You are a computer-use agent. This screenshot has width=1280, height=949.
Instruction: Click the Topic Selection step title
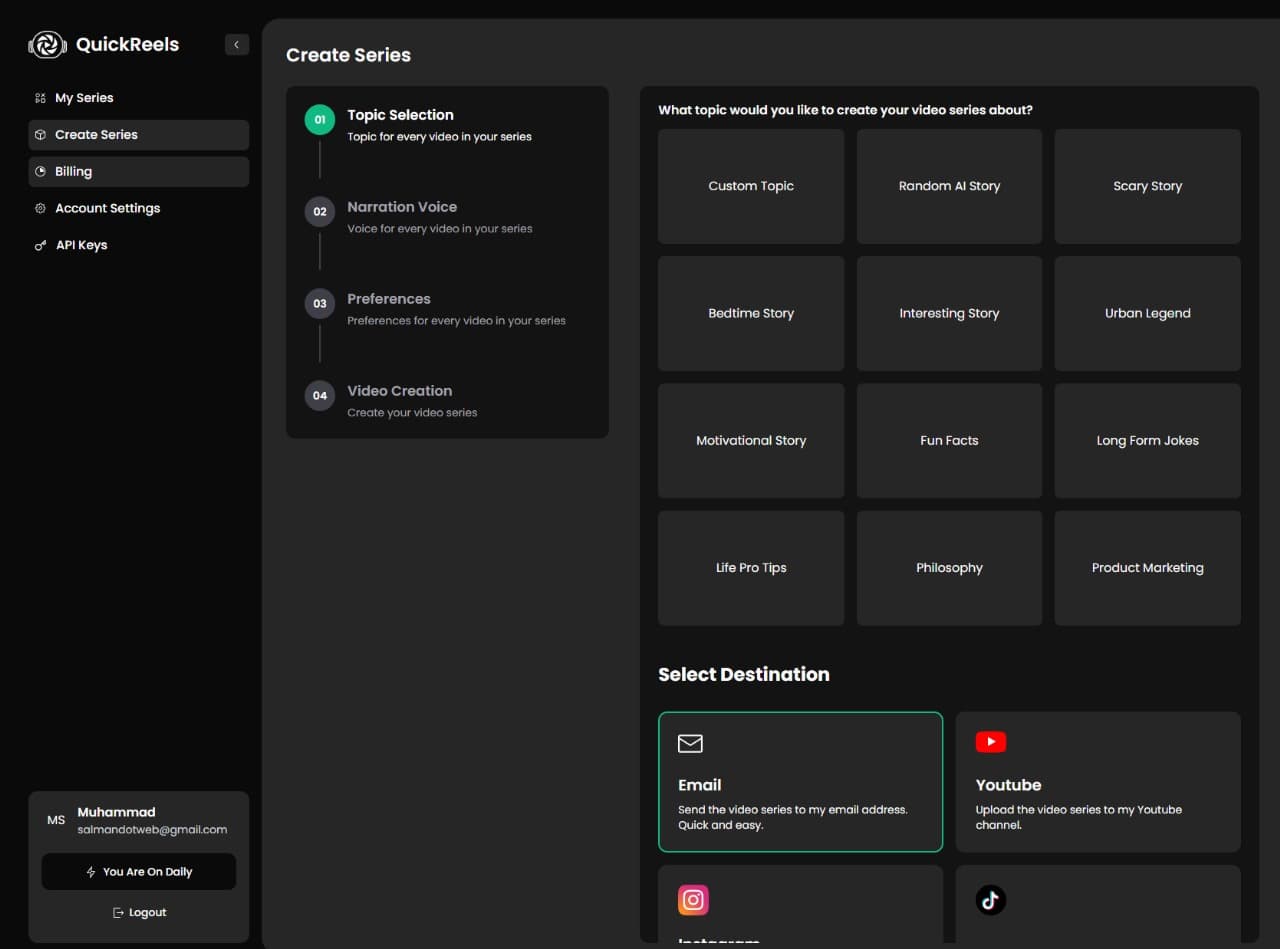pos(400,115)
